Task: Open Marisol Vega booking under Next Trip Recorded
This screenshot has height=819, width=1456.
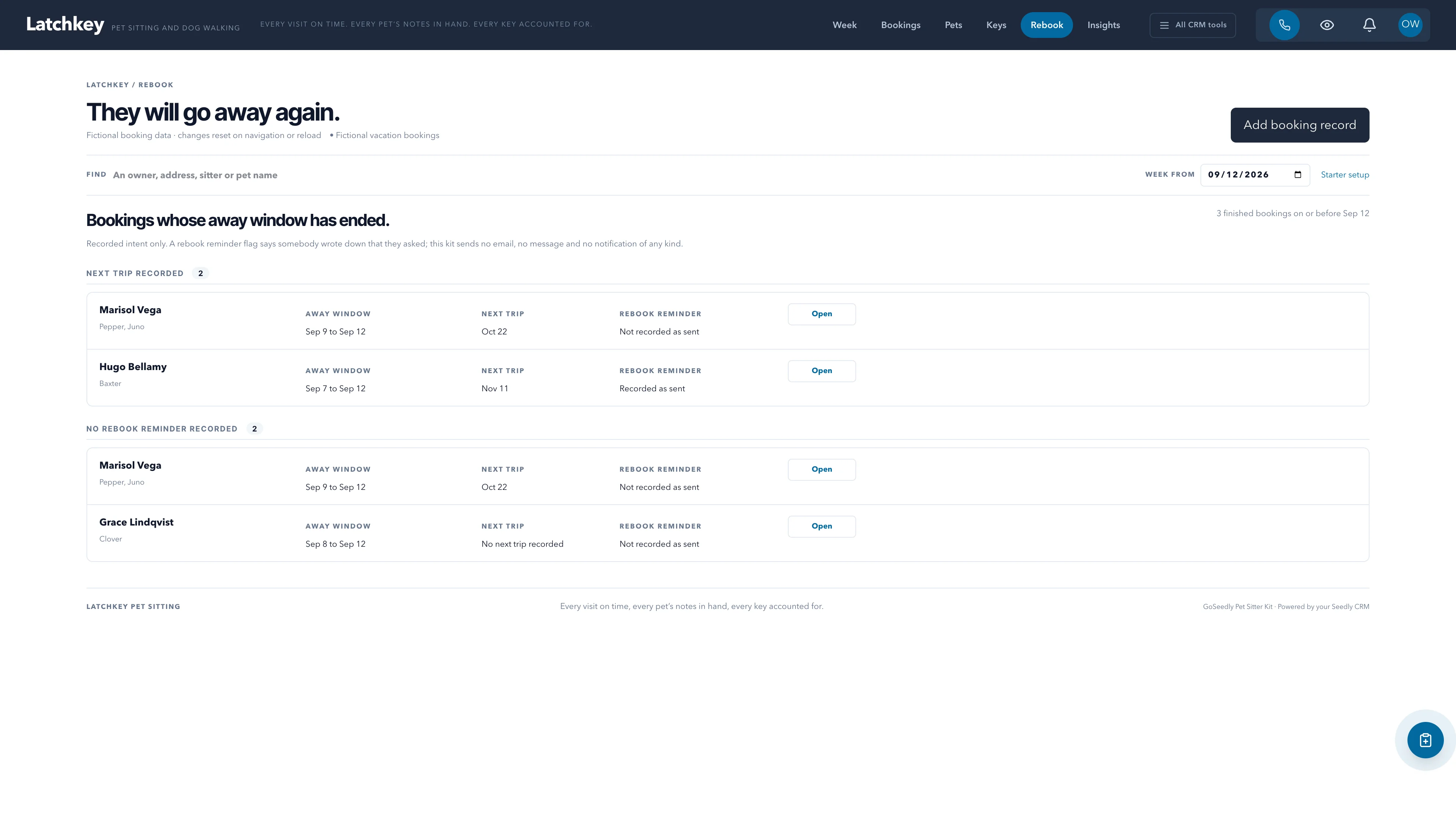Action: (x=821, y=314)
